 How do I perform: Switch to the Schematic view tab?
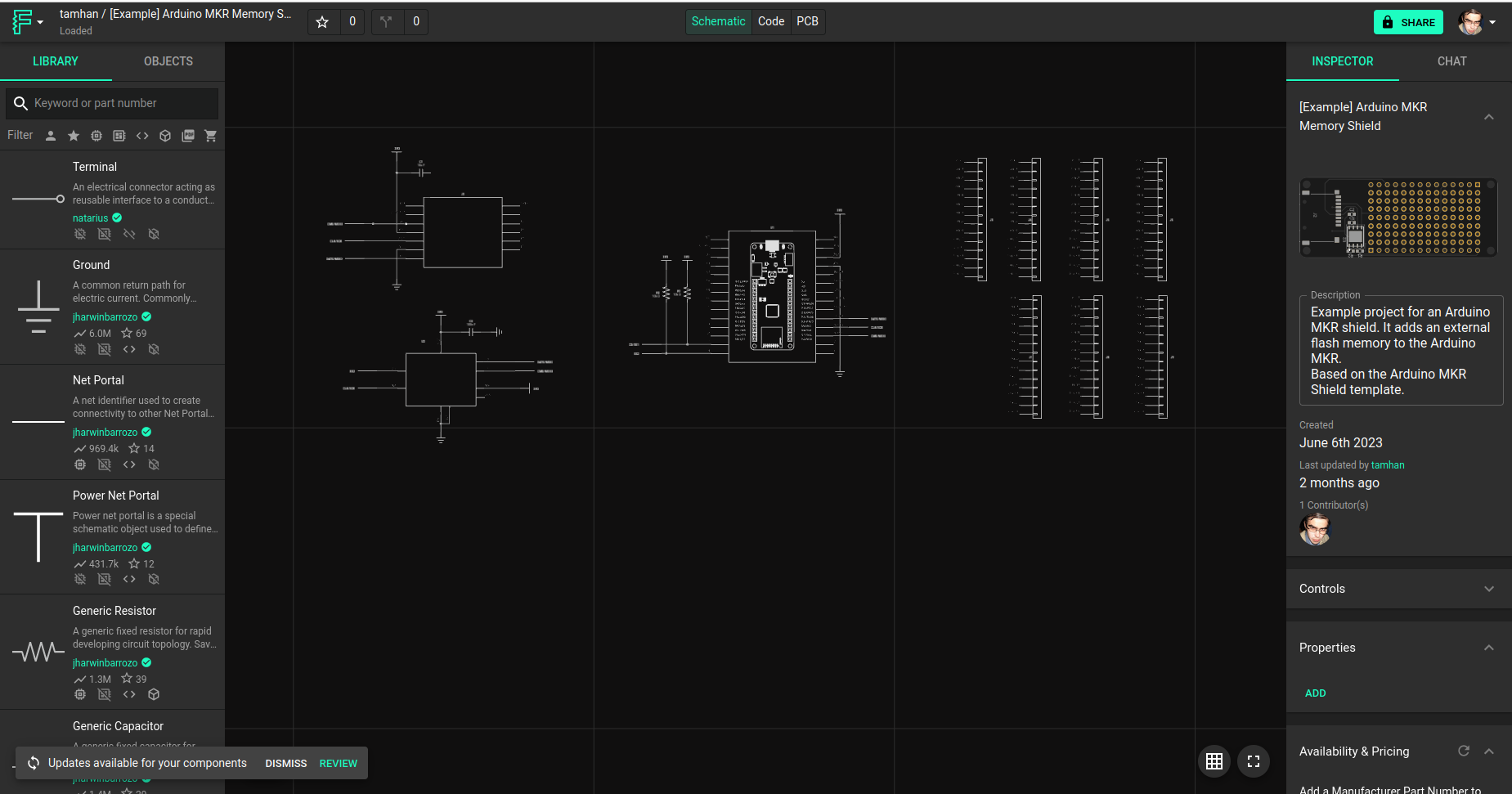pos(718,21)
